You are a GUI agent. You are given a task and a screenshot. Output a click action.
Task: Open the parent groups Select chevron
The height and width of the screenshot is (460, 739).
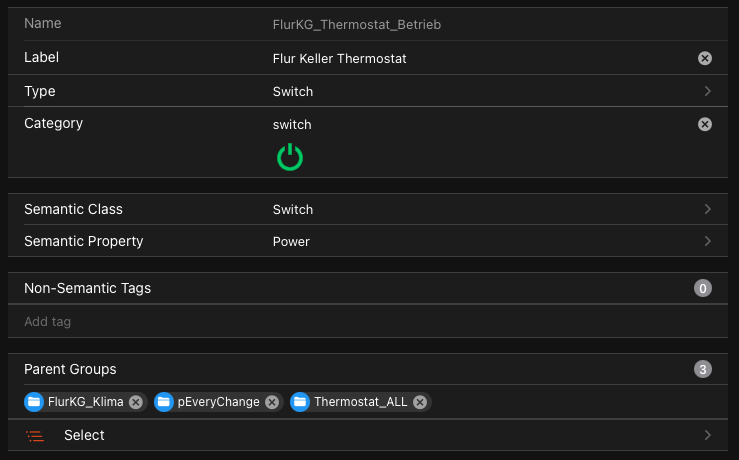pos(707,435)
